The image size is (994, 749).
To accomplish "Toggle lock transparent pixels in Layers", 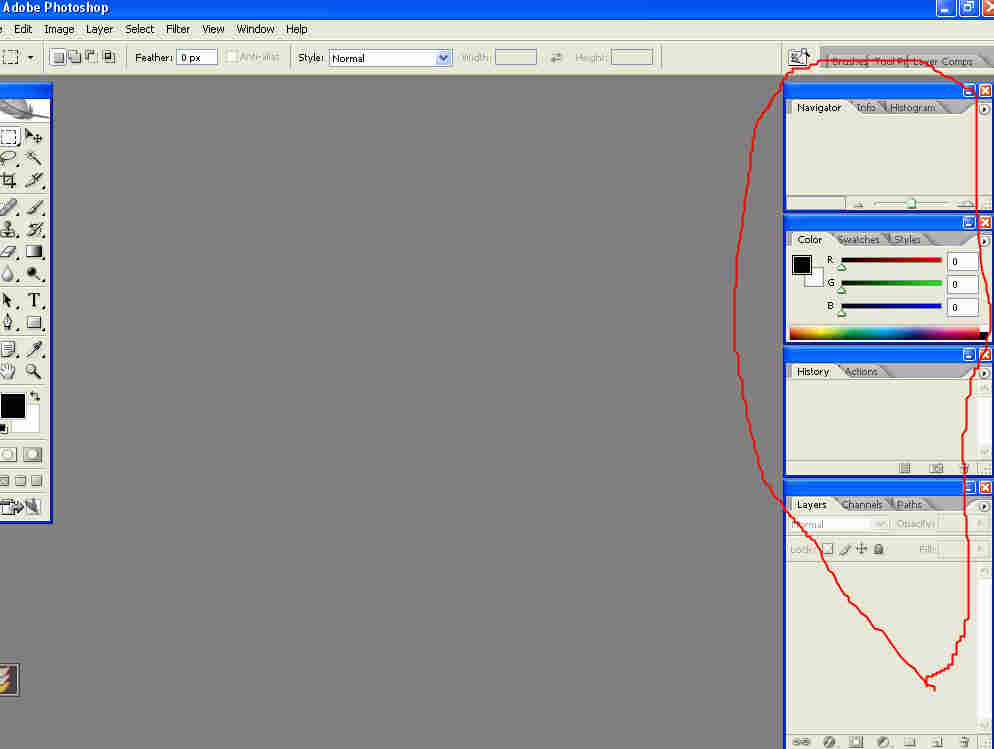I will [828, 549].
